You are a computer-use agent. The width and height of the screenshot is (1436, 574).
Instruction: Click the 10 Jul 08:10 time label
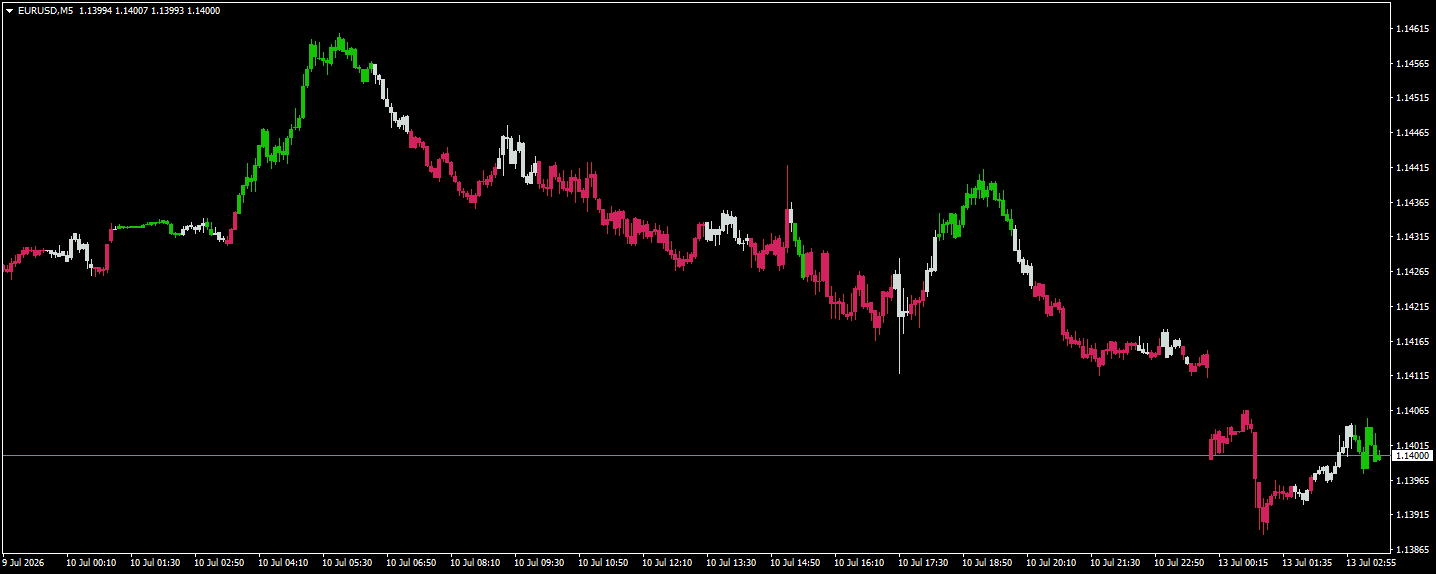(x=475, y=563)
